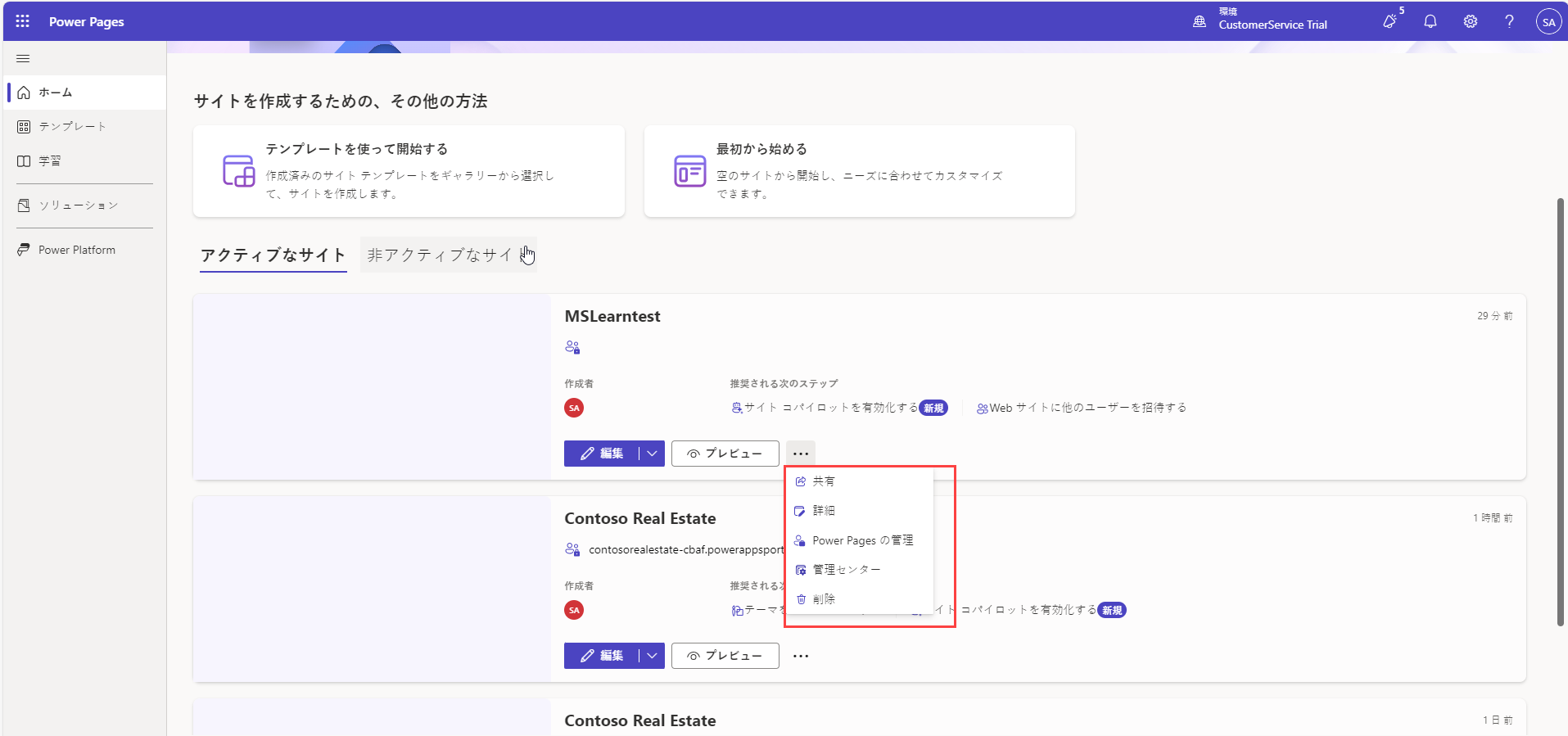Open the settings gear
This screenshot has height=736, width=1568.
tap(1471, 21)
